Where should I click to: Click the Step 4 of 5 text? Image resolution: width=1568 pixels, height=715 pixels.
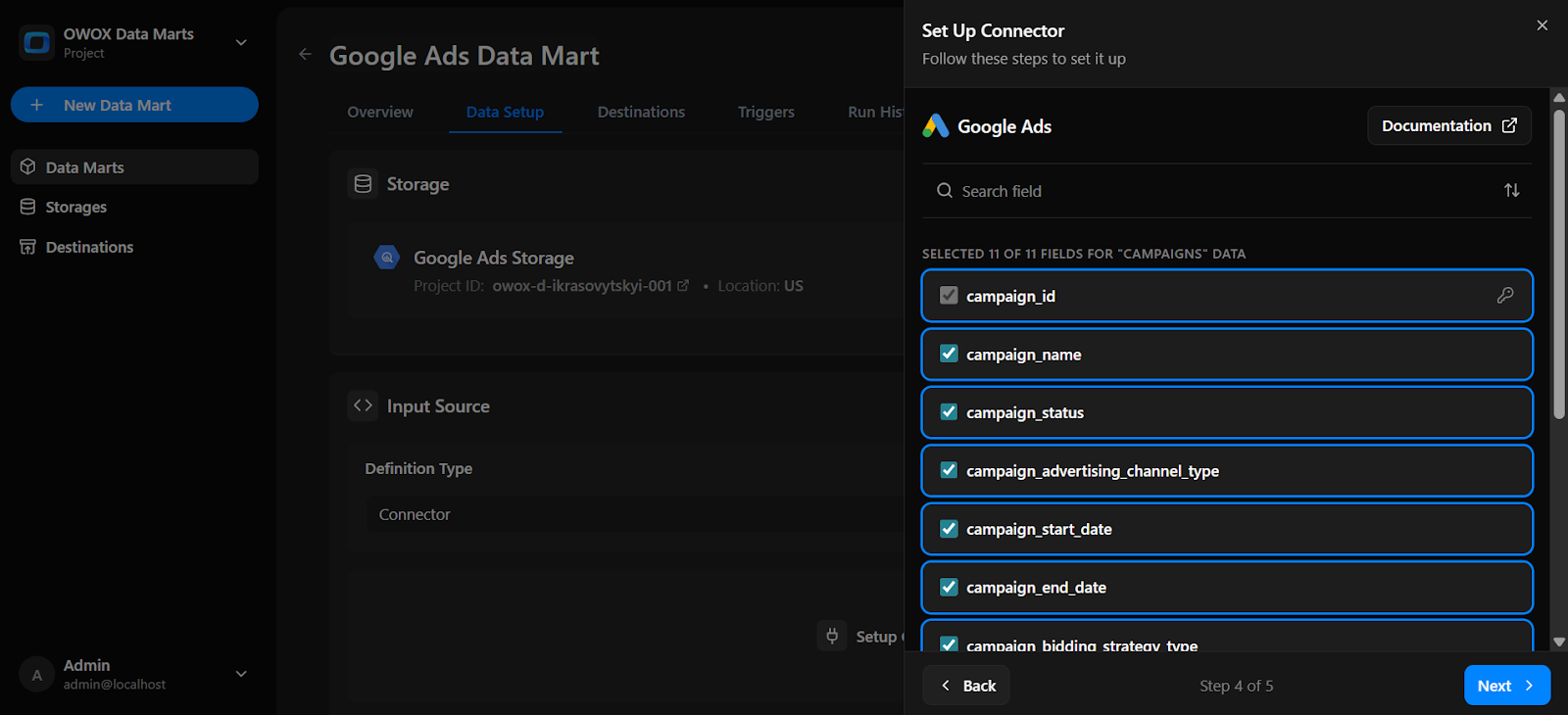coord(1237,686)
